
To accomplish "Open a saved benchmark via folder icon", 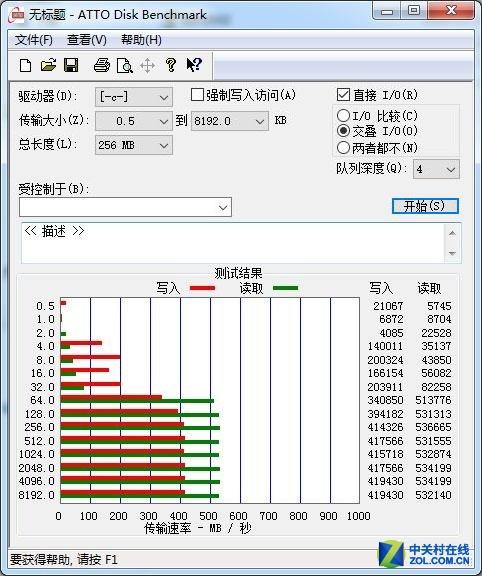I will pos(48,65).
